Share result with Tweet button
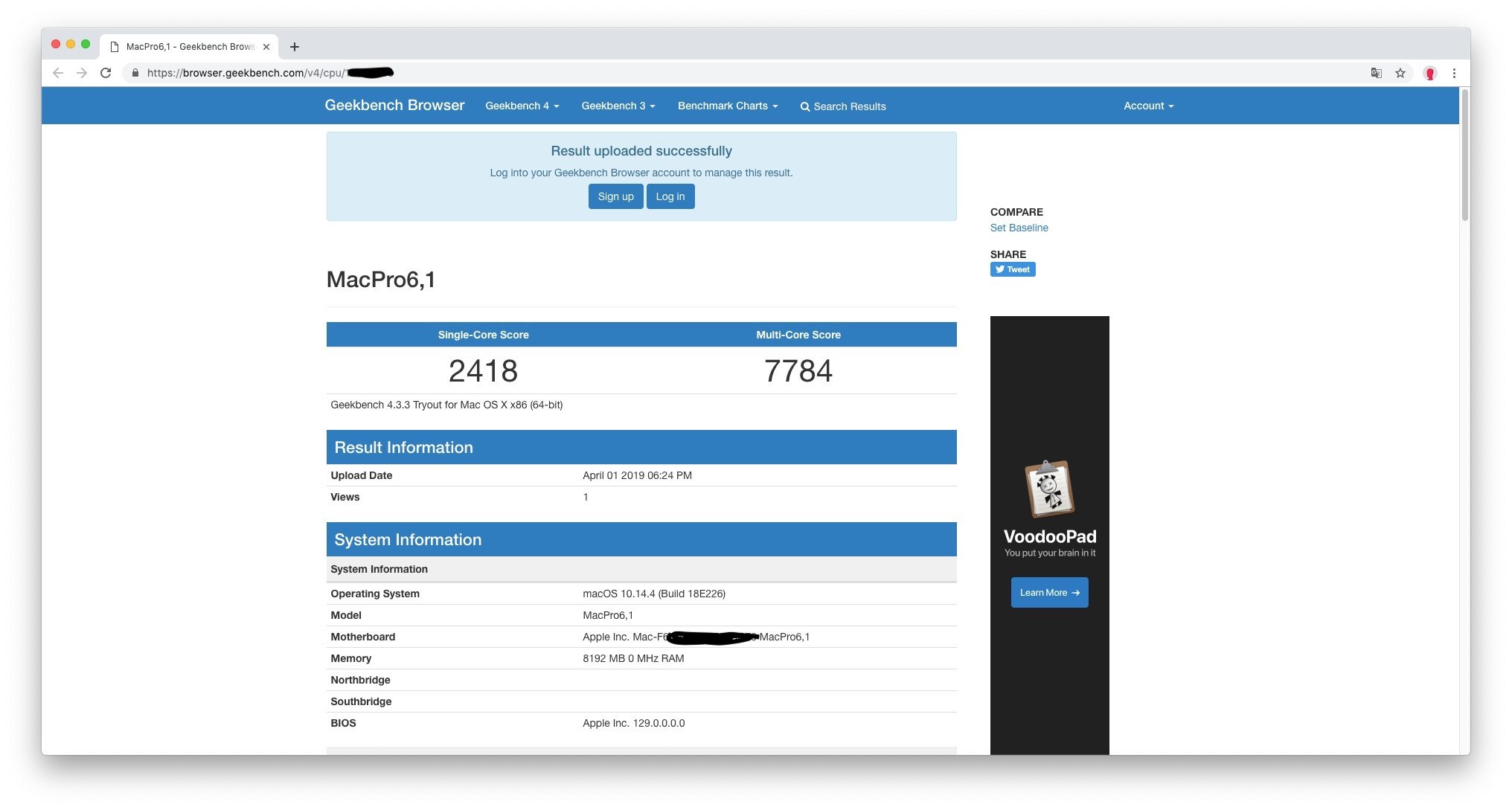The height and width of the screenshot is (810, 1512). tap(1012, 269)
